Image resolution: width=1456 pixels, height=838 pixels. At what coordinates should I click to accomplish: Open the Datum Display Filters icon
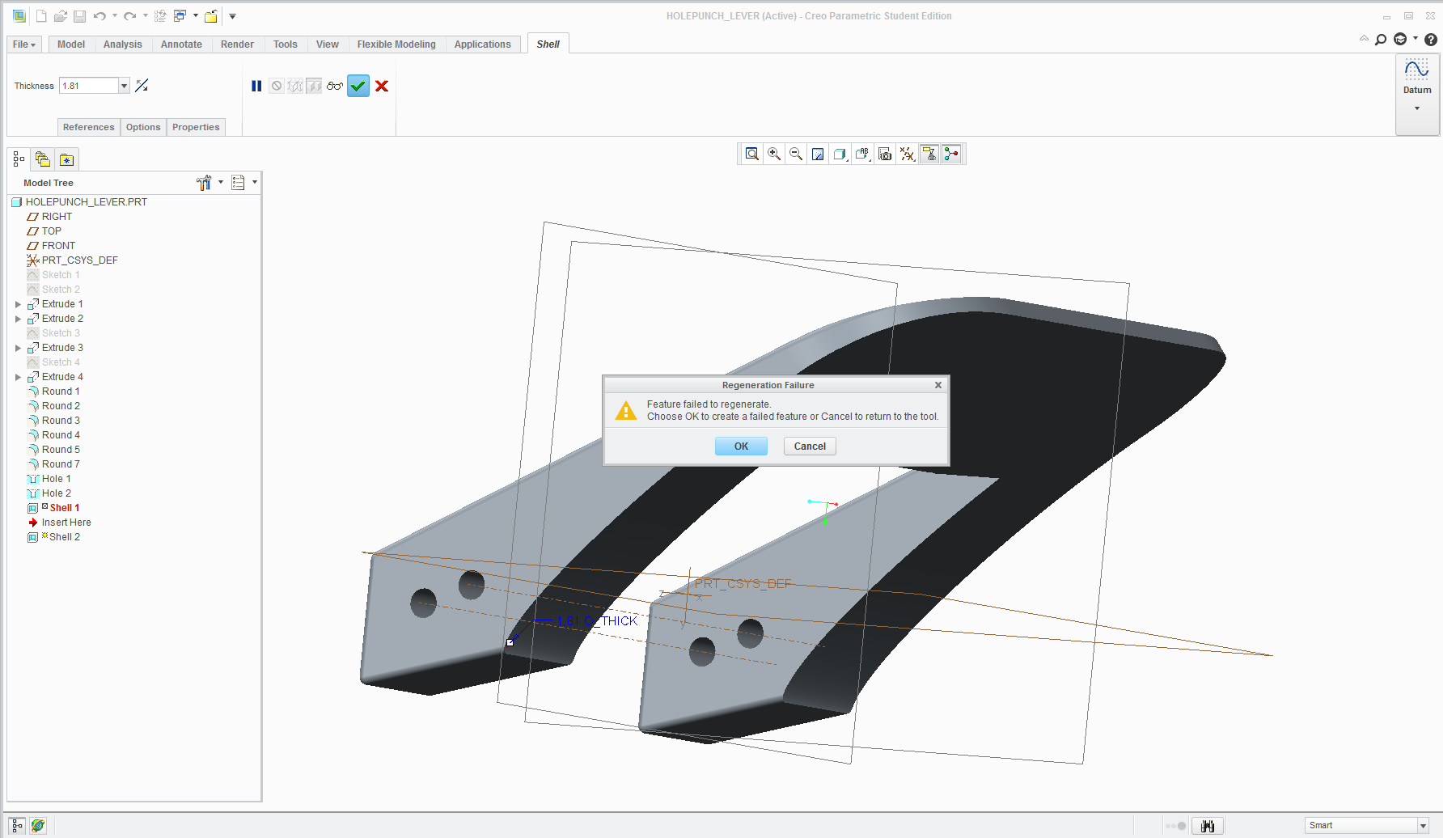(908, 154)
